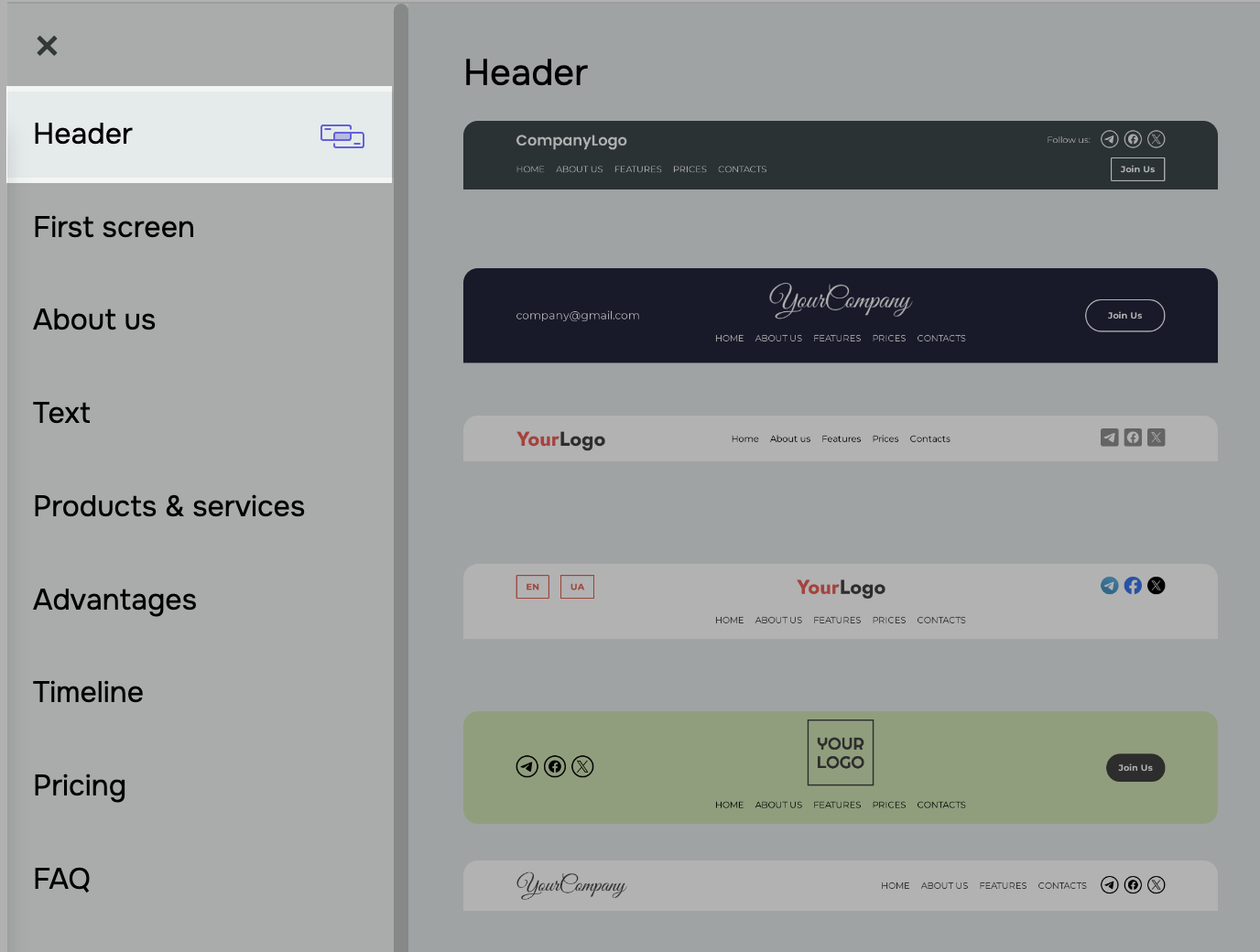Select the EN language toggle

click(532, 587)
